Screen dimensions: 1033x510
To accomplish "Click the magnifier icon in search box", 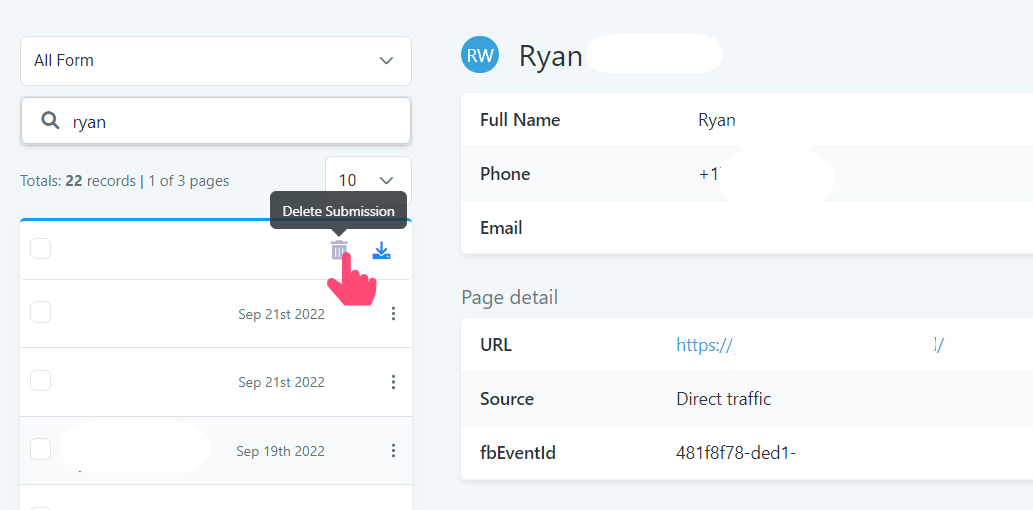I will (50, 121).
